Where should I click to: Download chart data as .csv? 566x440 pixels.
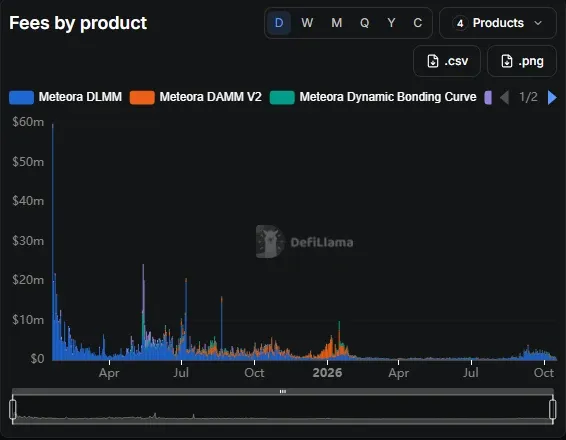(x=447, y=61)
